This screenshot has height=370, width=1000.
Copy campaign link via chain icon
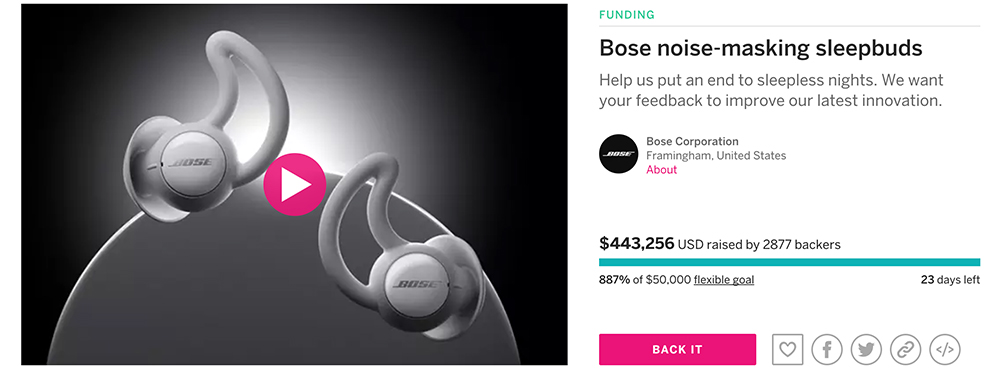coord(906,350)
